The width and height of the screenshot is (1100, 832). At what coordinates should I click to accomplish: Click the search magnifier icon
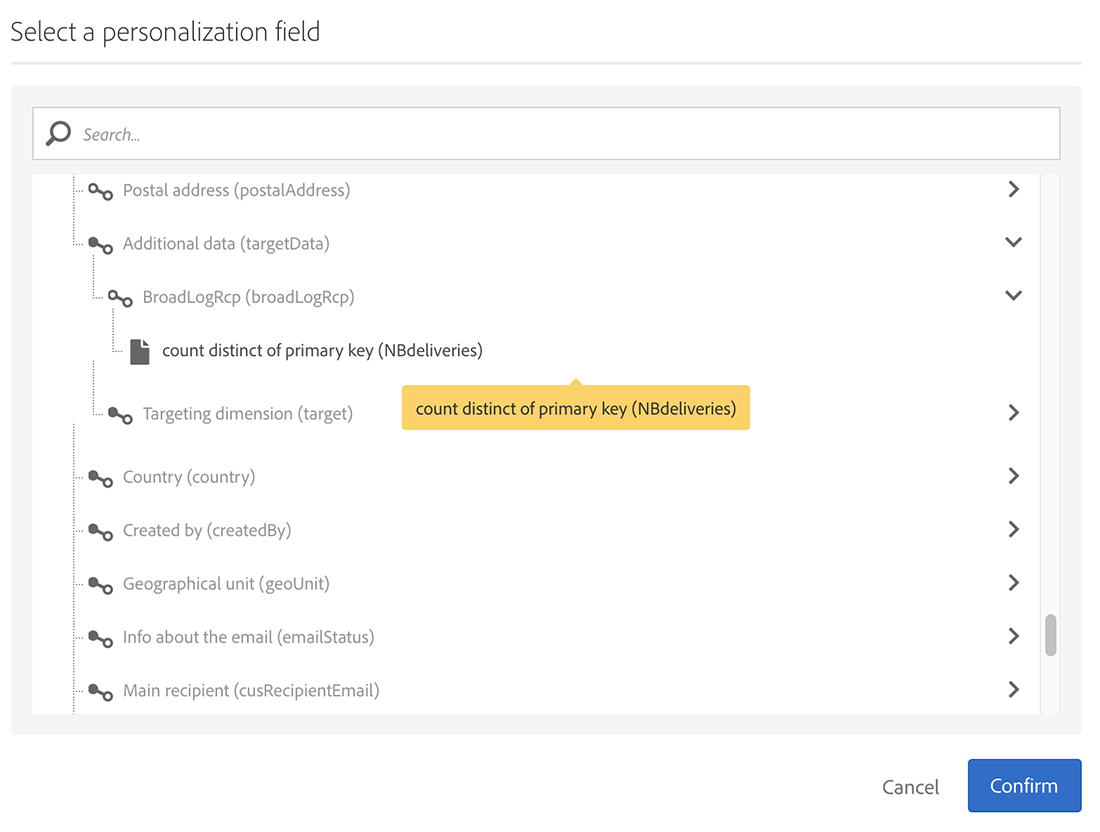point(59,133)
